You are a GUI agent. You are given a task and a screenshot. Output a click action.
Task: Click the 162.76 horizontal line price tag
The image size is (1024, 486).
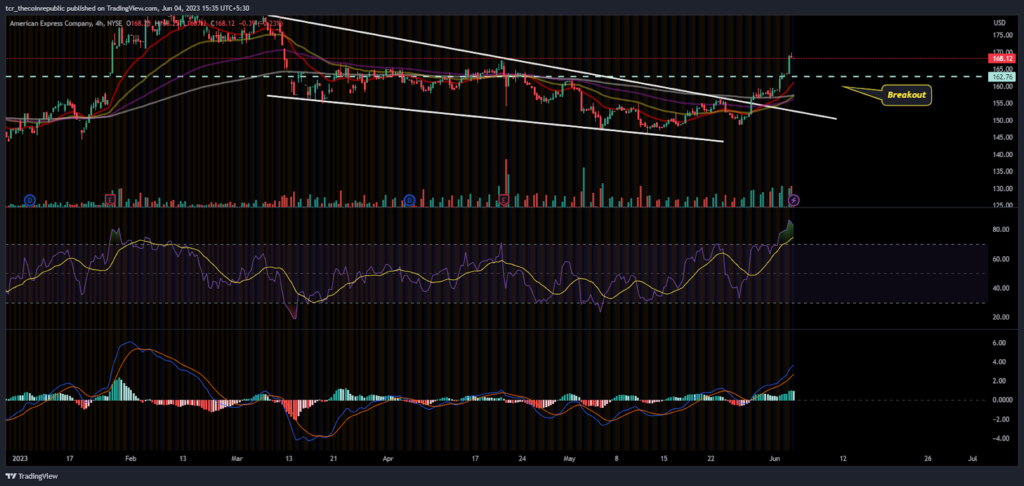tap(1002, 77)
